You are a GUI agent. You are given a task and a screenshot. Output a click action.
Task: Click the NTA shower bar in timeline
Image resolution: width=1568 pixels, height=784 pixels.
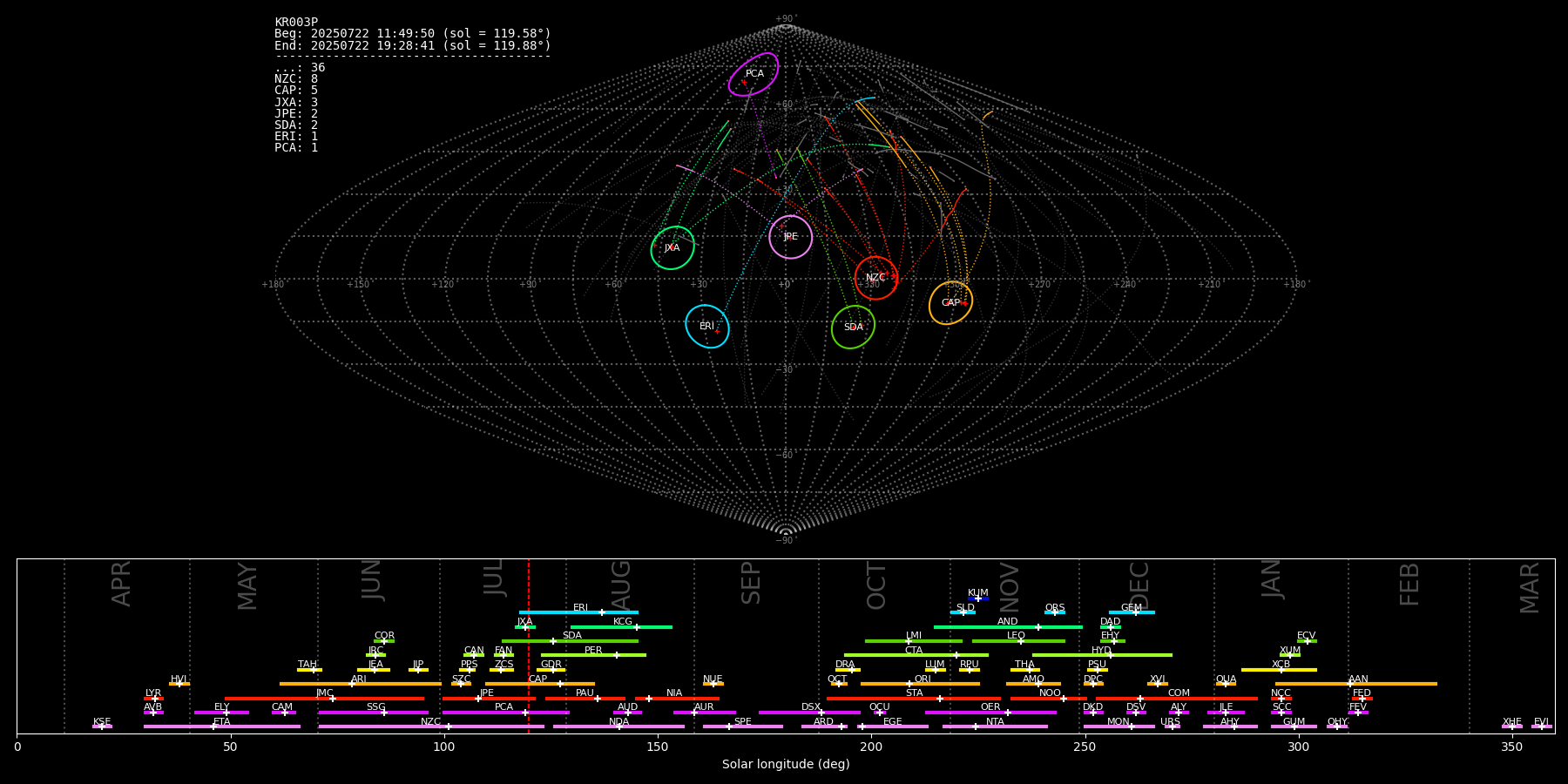click(x=995, y=727)
